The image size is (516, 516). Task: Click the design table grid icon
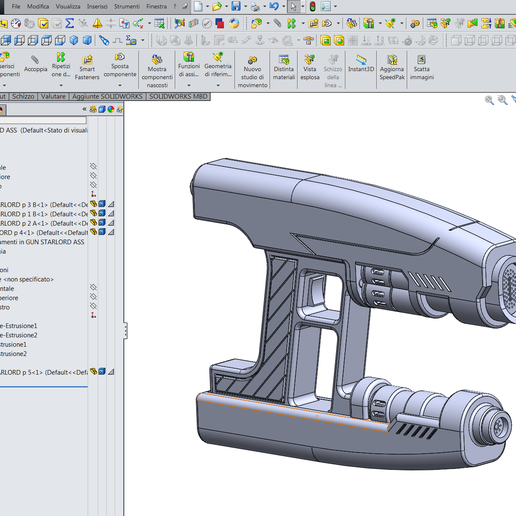pos(159,23)
